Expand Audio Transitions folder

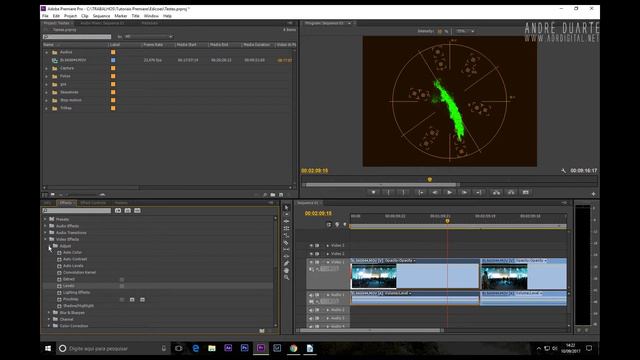pyautogui.click(x=45, y=233)
